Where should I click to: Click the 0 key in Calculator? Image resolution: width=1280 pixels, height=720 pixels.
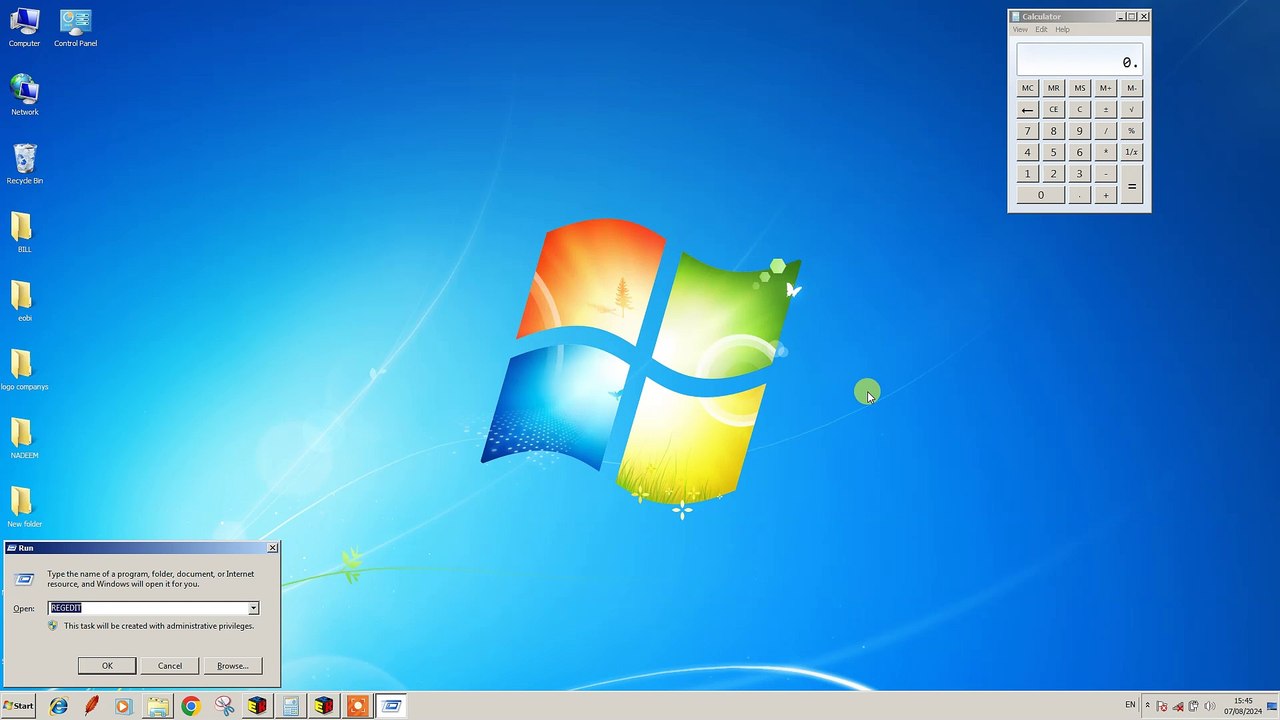click(1040, 195)
